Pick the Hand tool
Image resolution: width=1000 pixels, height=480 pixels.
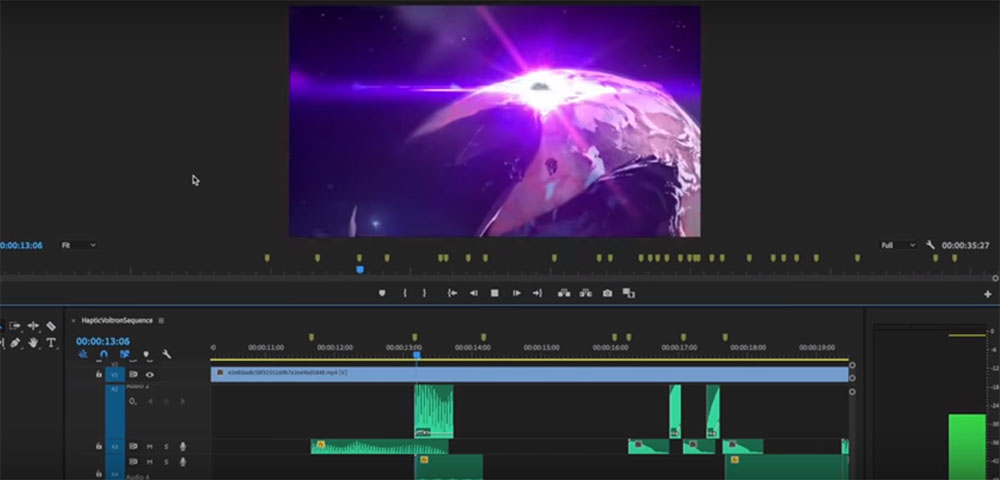pyautogui.click(x=33, y=343)
